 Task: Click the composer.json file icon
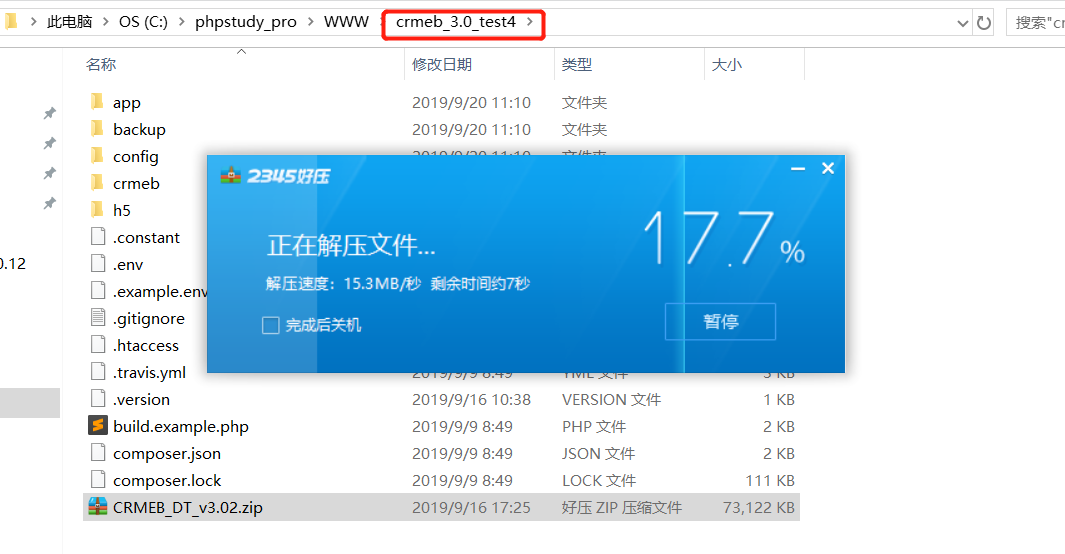(98, 453)
